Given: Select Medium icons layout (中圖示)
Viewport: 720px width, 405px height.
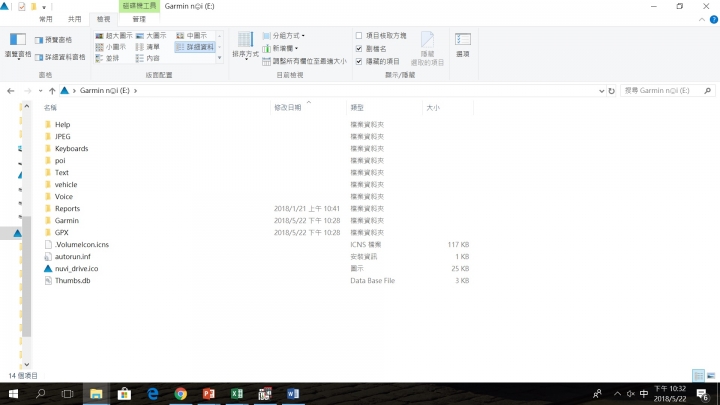Looking at the screenshot, I should click(x=191, y=35).
